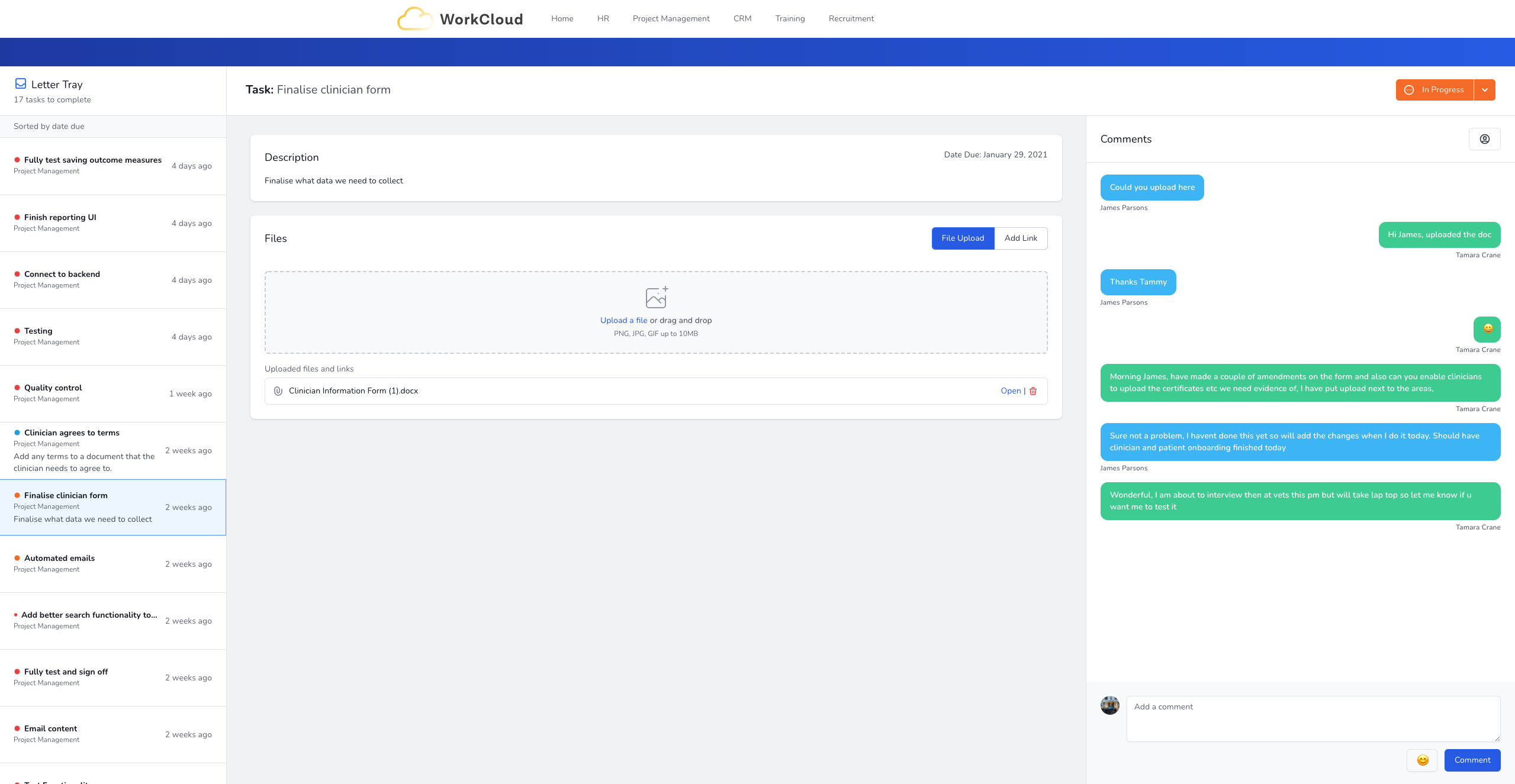
Task: Click the WorkCloud cloud logo
Action: click(x=416, y=18)
